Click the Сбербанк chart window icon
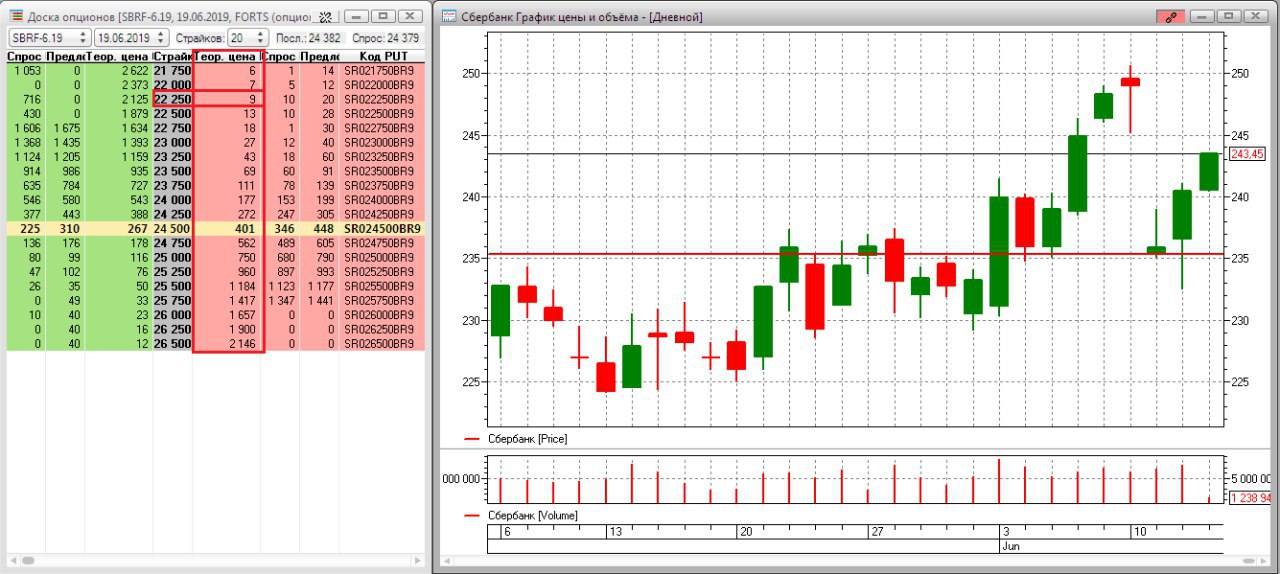1280x574 pixels. pyautogui.click(x=449, y=17)
